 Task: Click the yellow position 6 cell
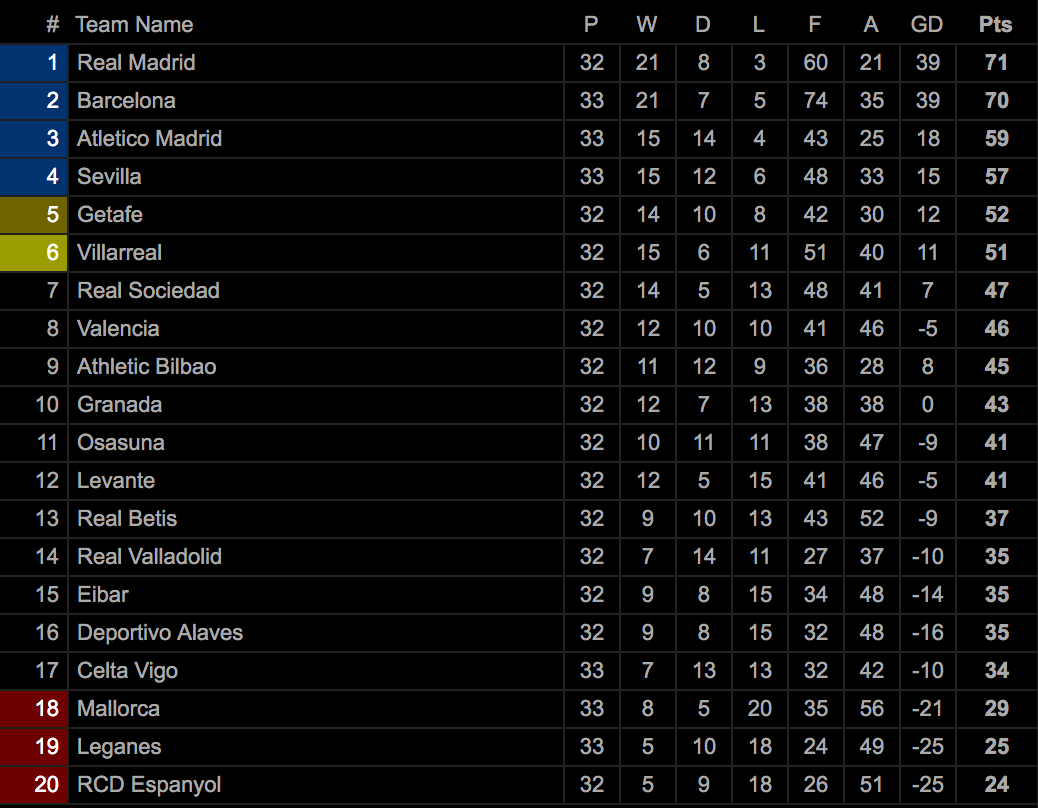[34, 253]
